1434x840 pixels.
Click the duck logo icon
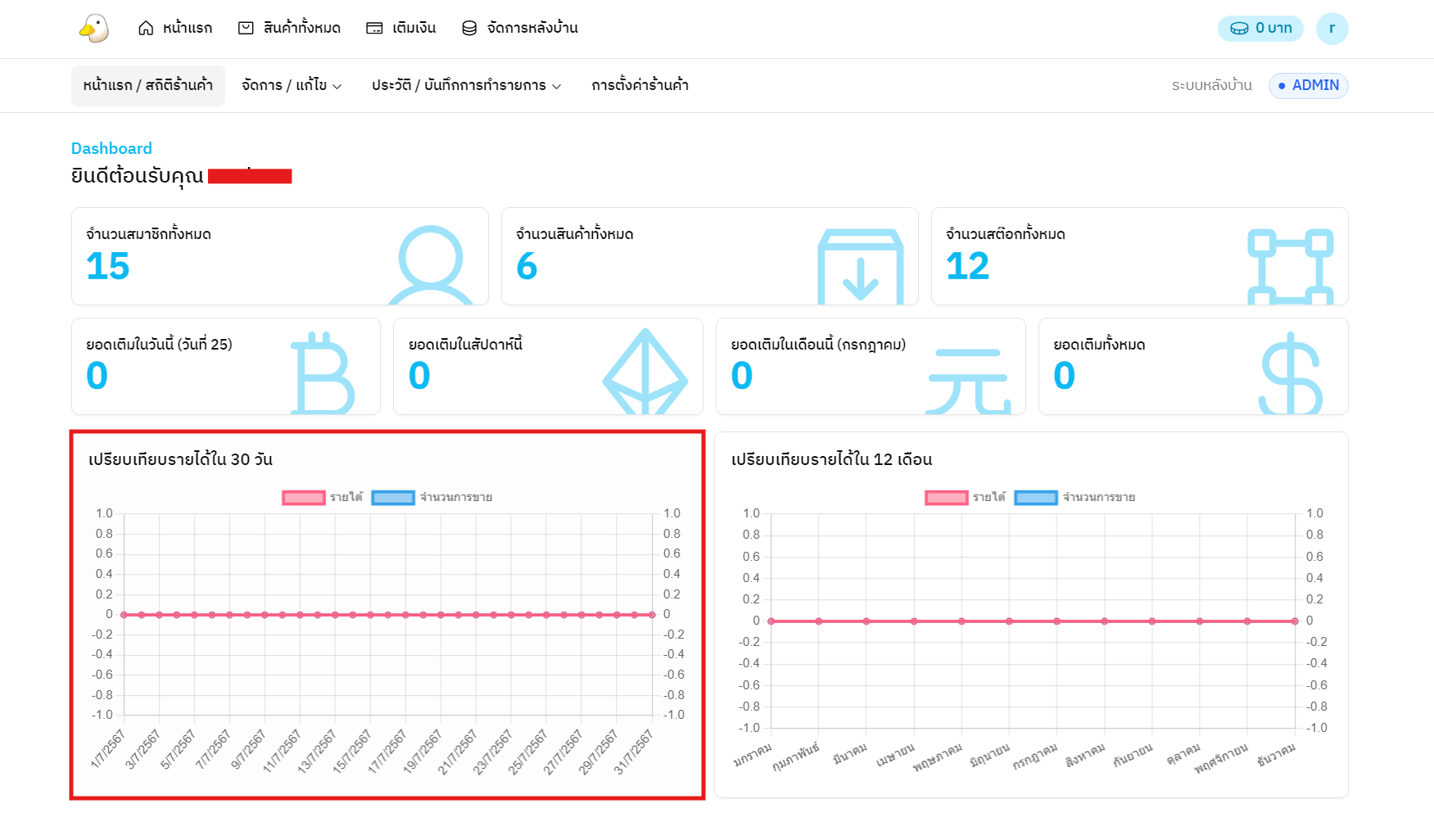click(94, 28)
